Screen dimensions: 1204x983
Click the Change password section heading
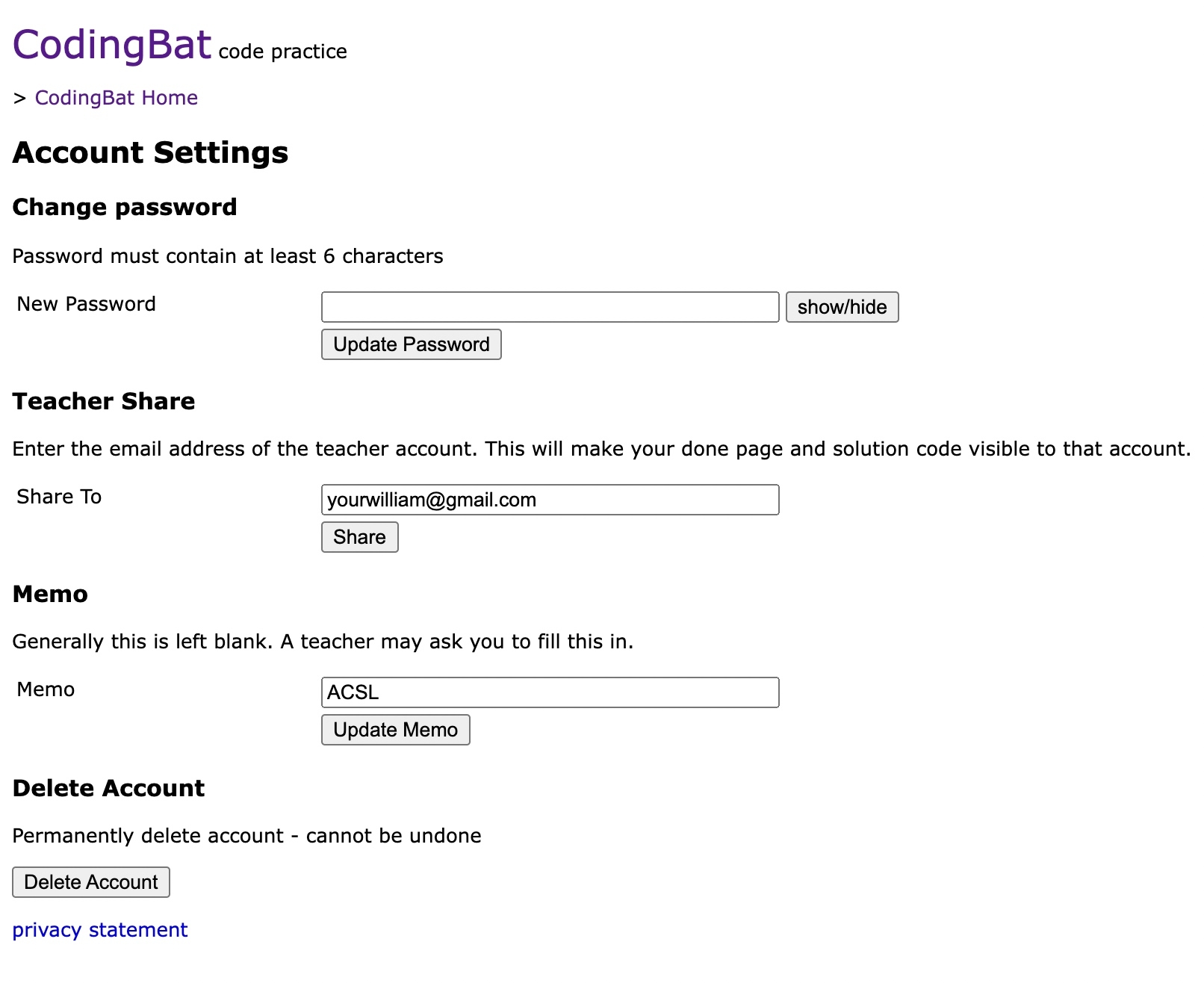[125, 207]
